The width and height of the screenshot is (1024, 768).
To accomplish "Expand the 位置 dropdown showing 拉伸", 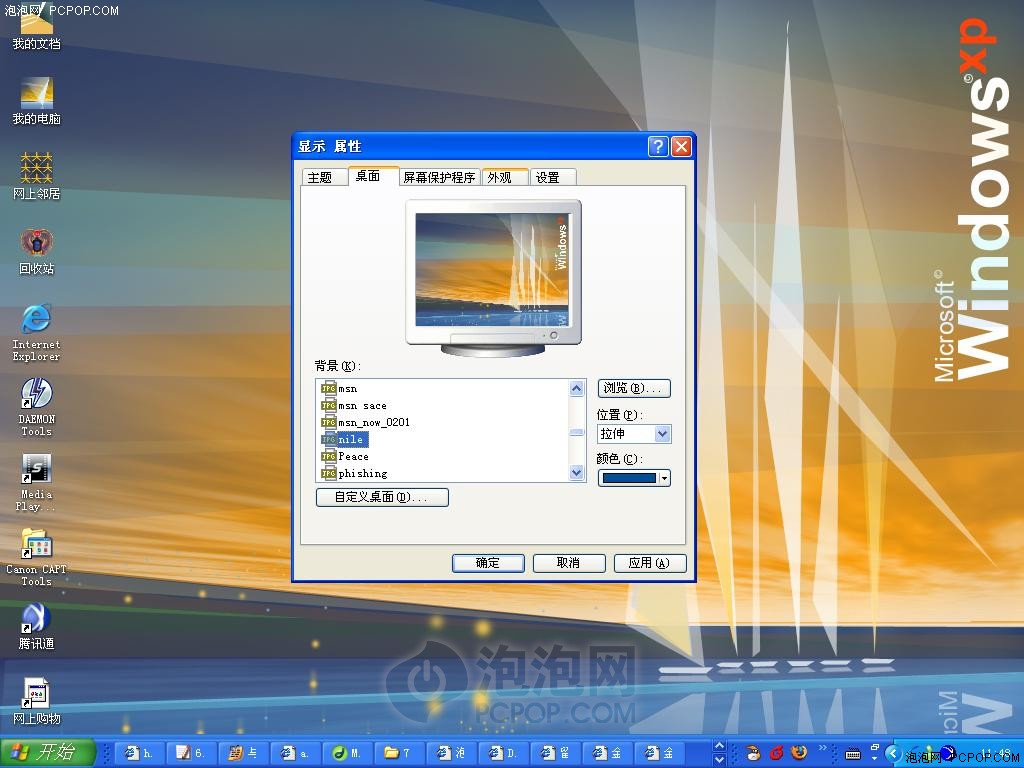I will click(663, 434).
